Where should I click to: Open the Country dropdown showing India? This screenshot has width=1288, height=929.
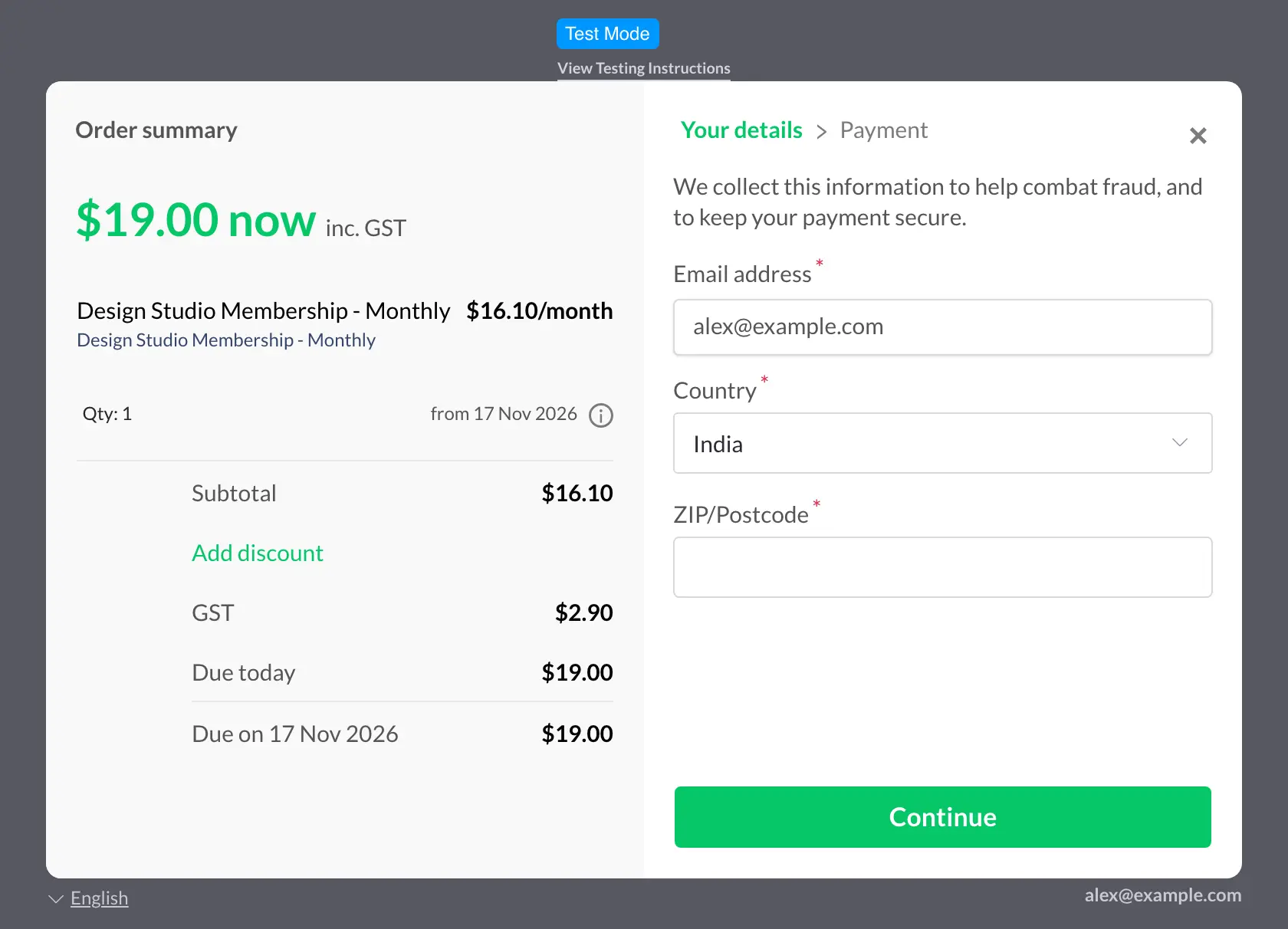coord(942,443)
